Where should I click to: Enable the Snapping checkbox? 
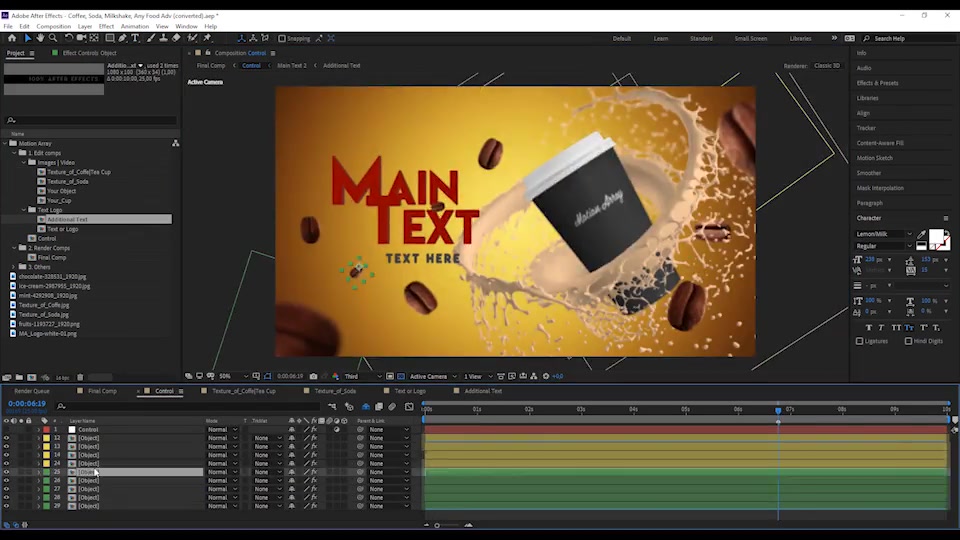pyautogui.click(x=282, y=38)
